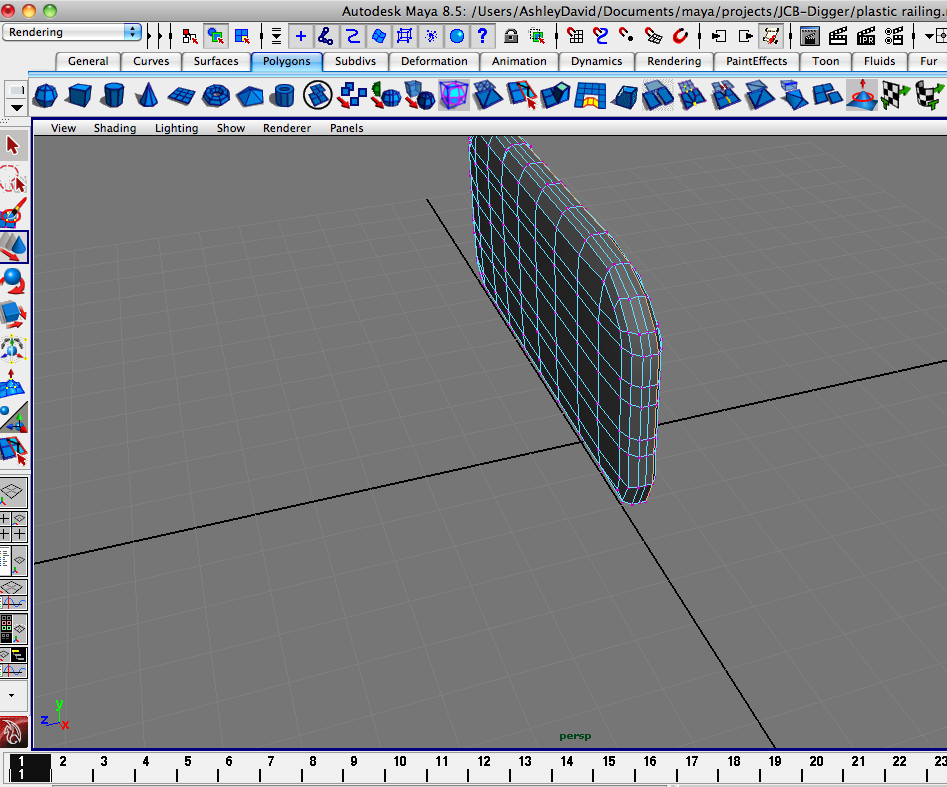
Task: Toggle select by object type mode
Action: [216, 36]
